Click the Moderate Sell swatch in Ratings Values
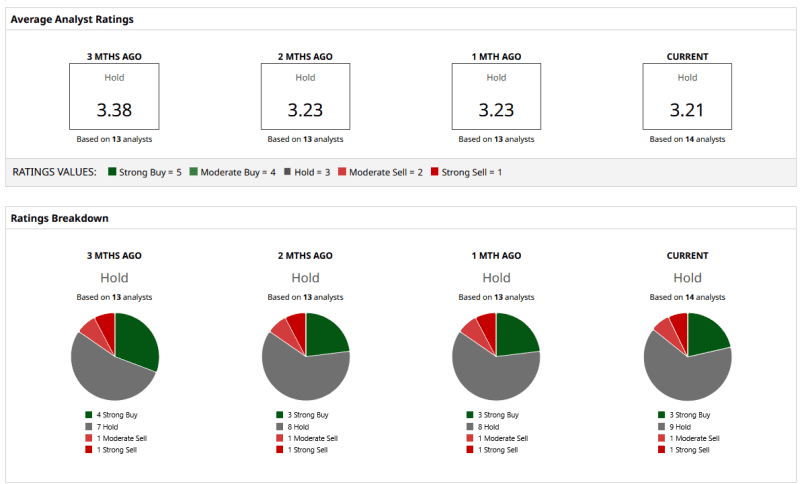Image resolution: width=800 pixels, height=484 pixels. point(341,172)
